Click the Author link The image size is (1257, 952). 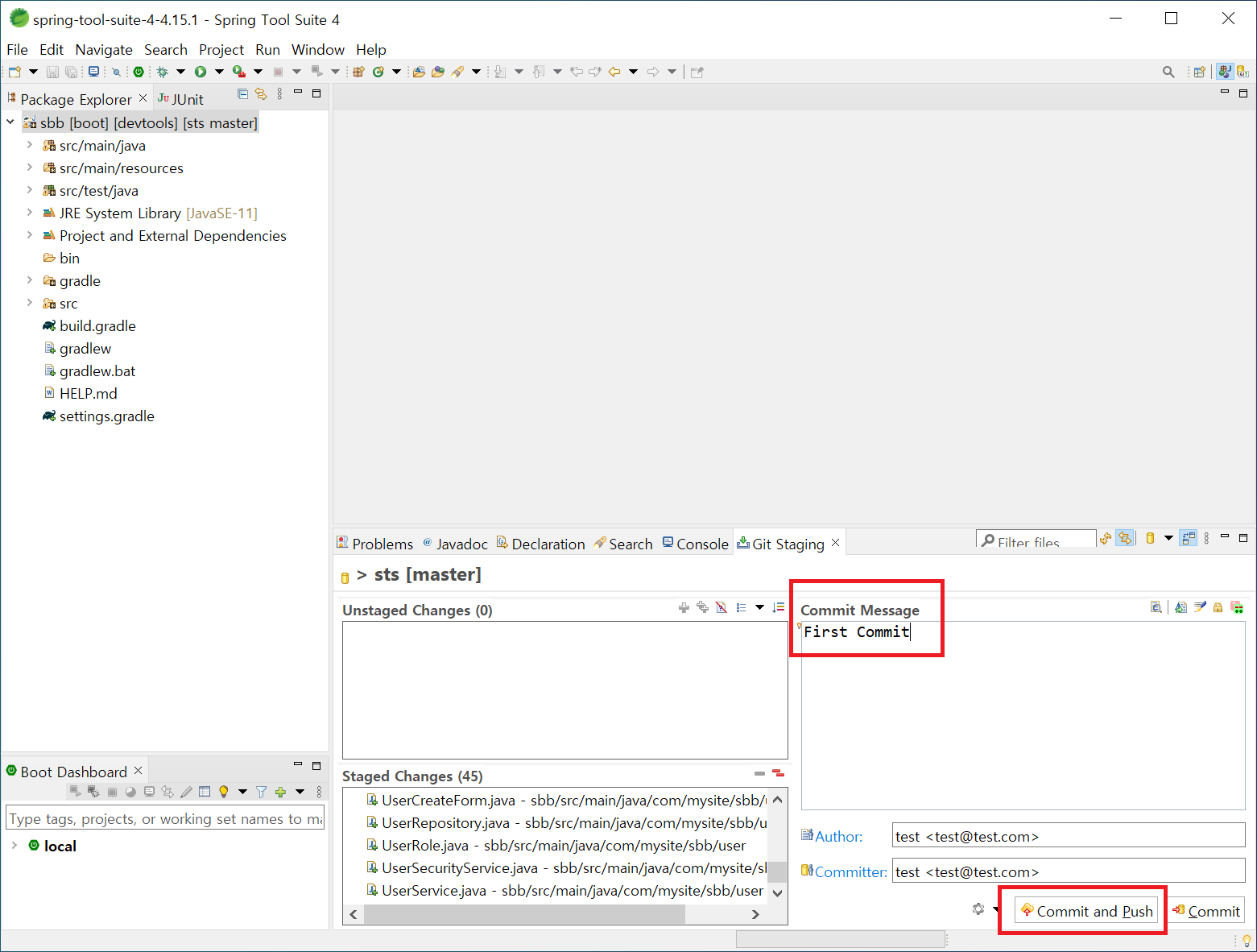click(x=838, y=836)
